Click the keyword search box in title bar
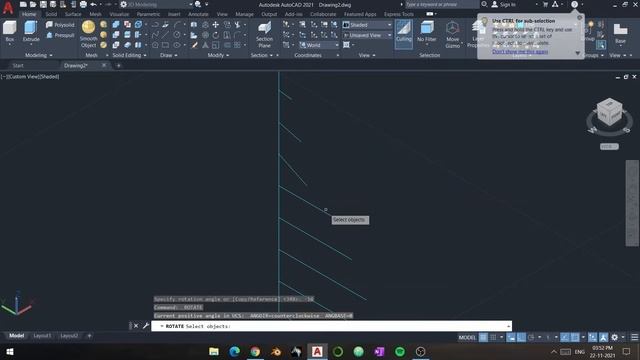The width and height of the screenshot is (640, 360). coord(442,4)
